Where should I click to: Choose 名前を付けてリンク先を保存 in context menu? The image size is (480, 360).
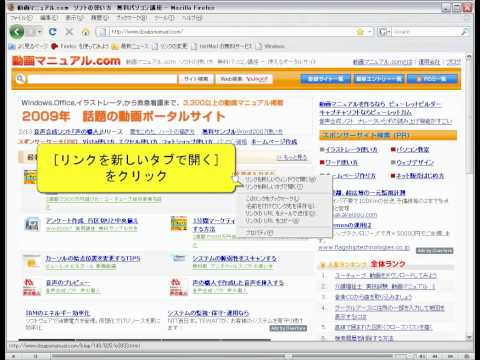point(280,206)
